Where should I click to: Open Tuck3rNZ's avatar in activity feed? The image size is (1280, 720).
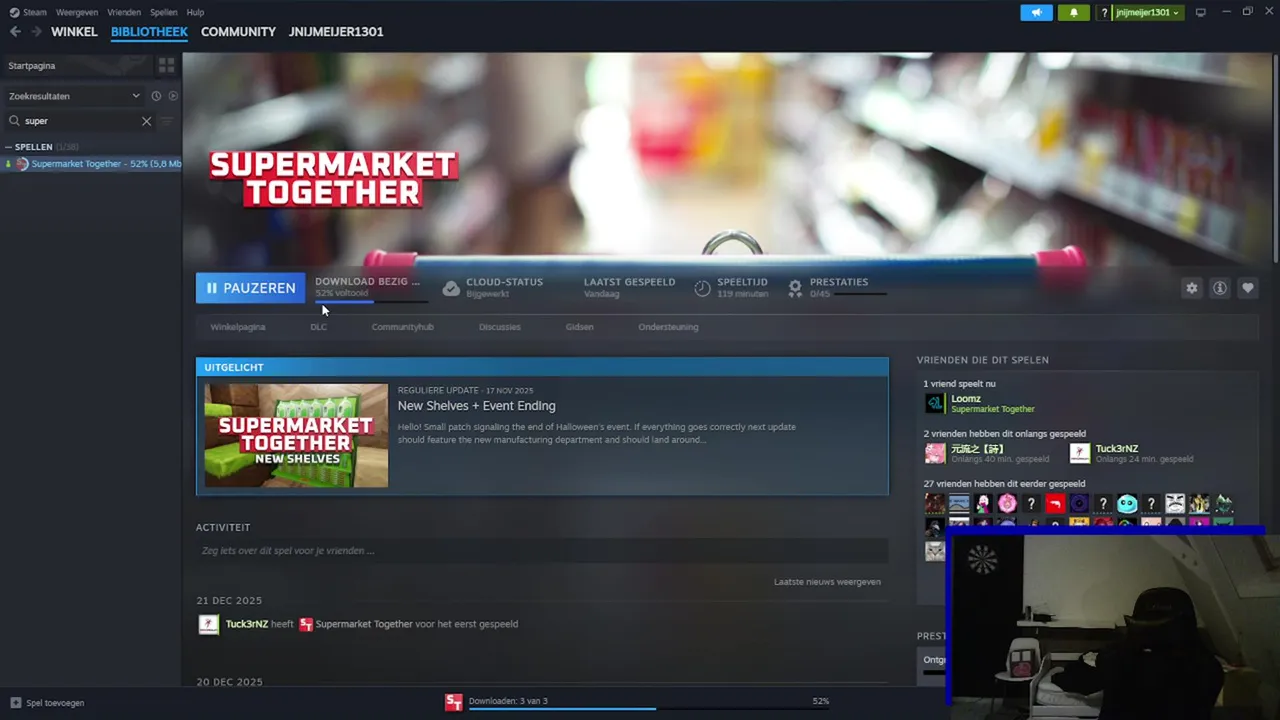[x=208, y=624]
